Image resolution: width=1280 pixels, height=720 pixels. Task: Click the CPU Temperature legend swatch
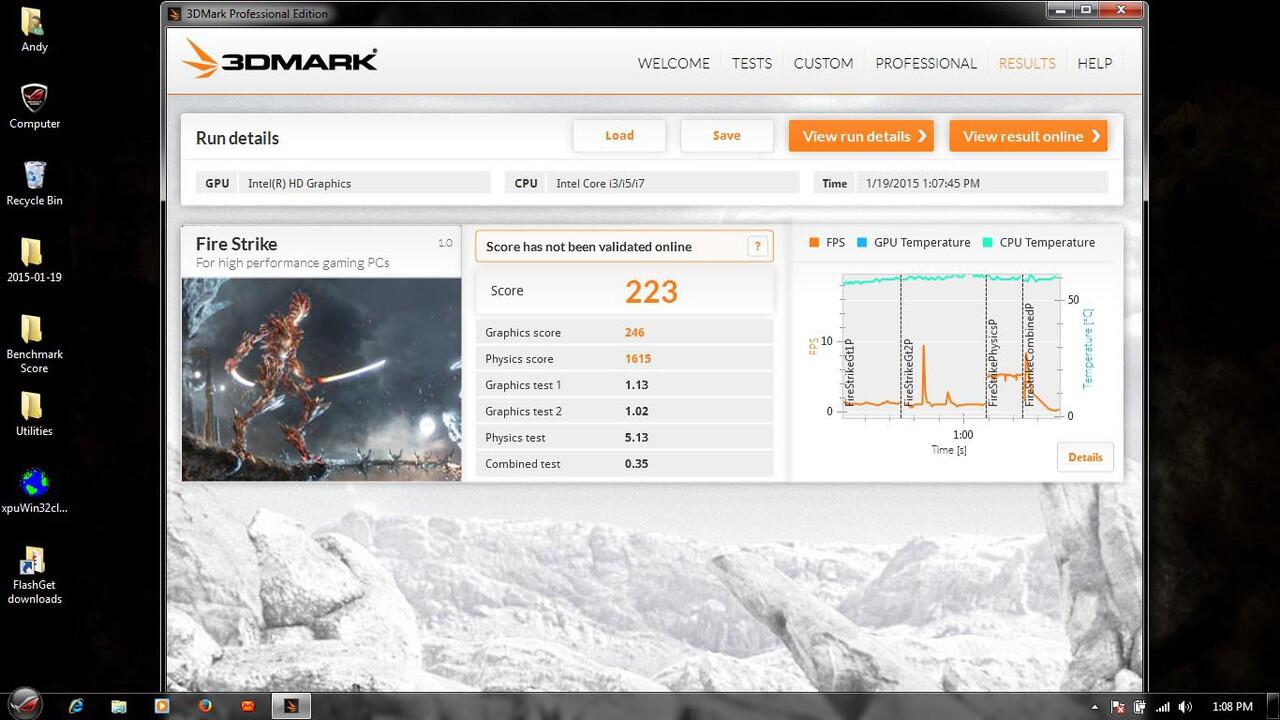coord(987,243)
